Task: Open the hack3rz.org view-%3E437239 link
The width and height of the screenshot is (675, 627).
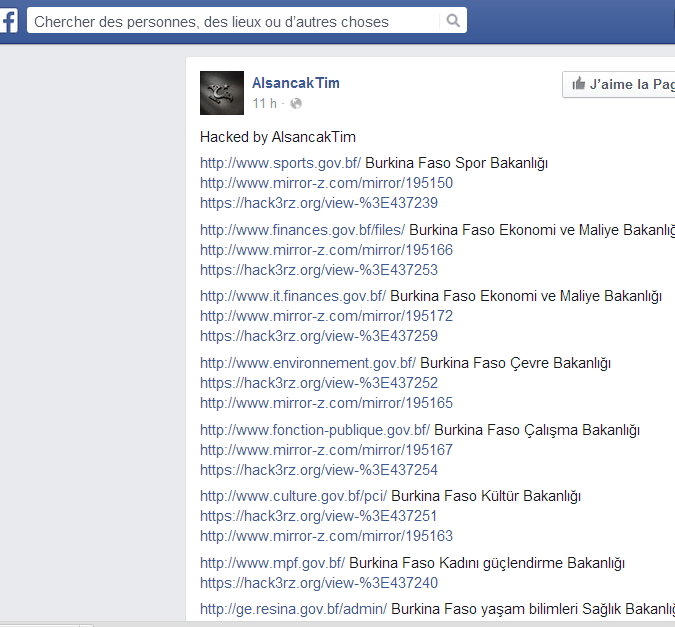Action: pyautogui.click(x=318, y=203)
